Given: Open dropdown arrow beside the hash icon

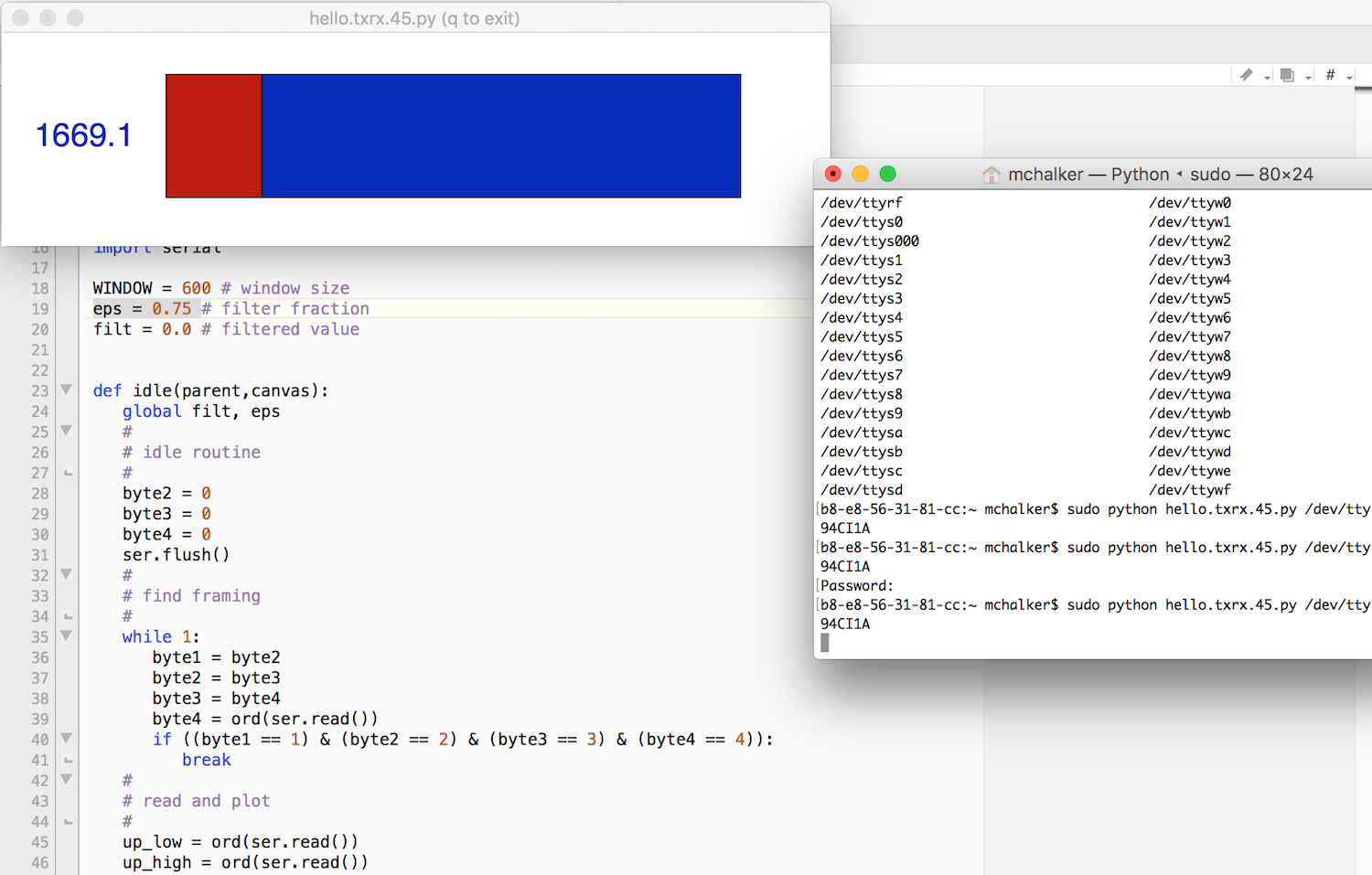Looking at the screenshot, I should [1349, 78].
